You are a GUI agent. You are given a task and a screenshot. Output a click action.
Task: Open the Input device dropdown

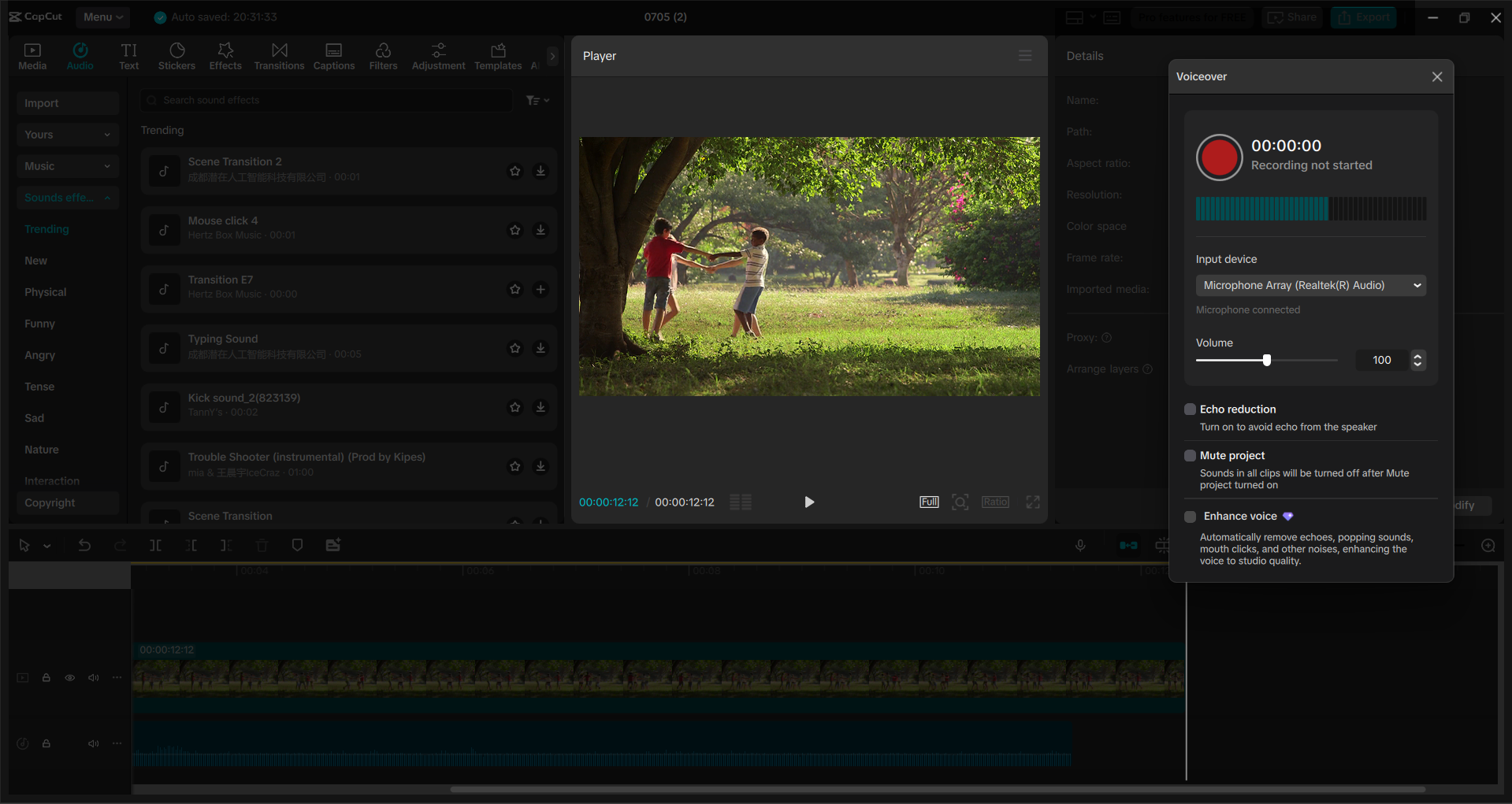1310,285
